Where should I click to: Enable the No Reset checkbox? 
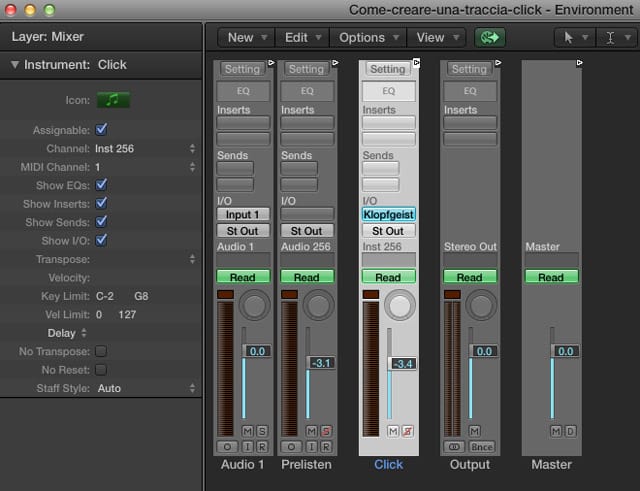coord(101,370)
